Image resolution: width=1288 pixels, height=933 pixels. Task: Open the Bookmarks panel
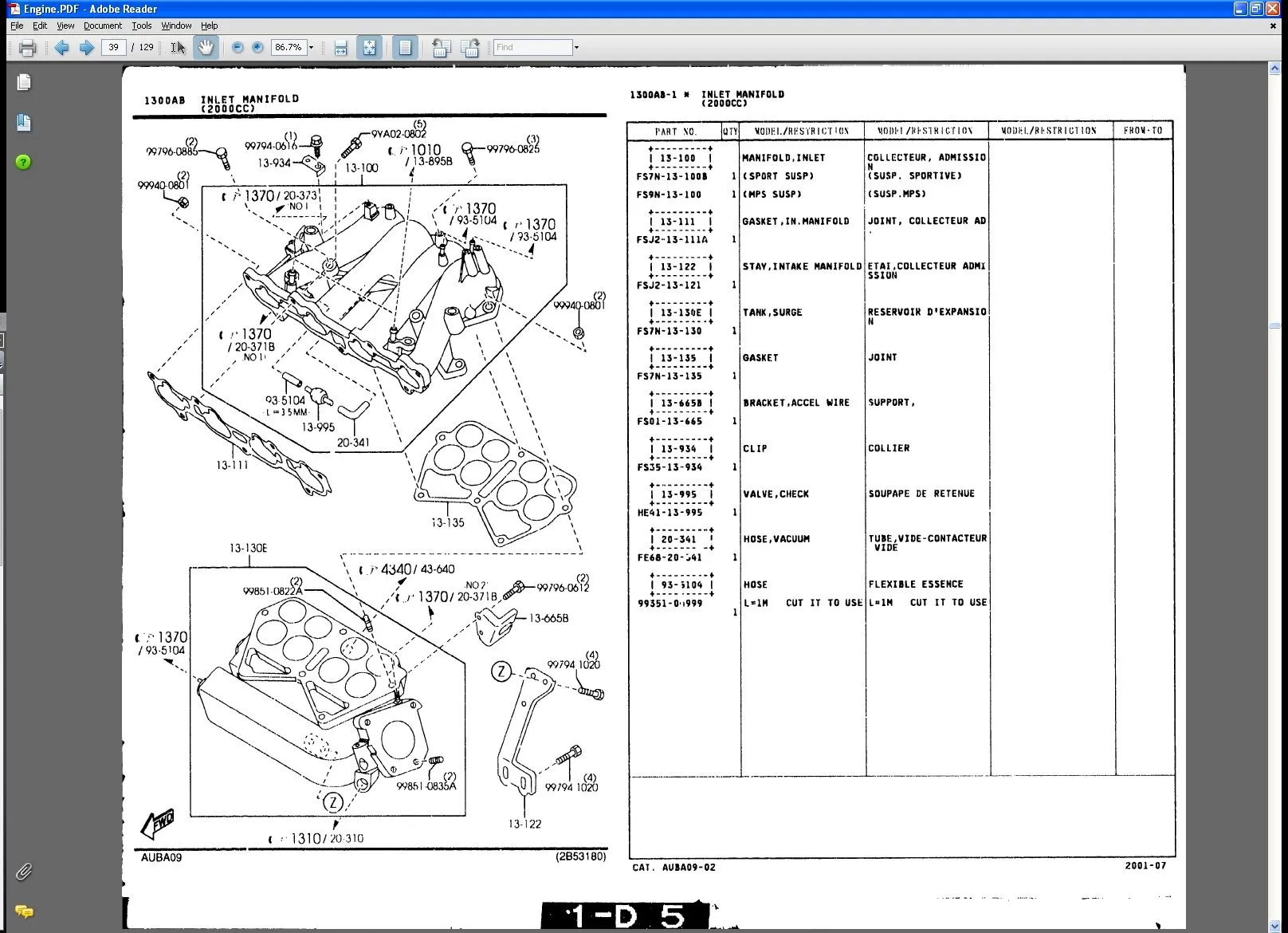click(24, 123)
